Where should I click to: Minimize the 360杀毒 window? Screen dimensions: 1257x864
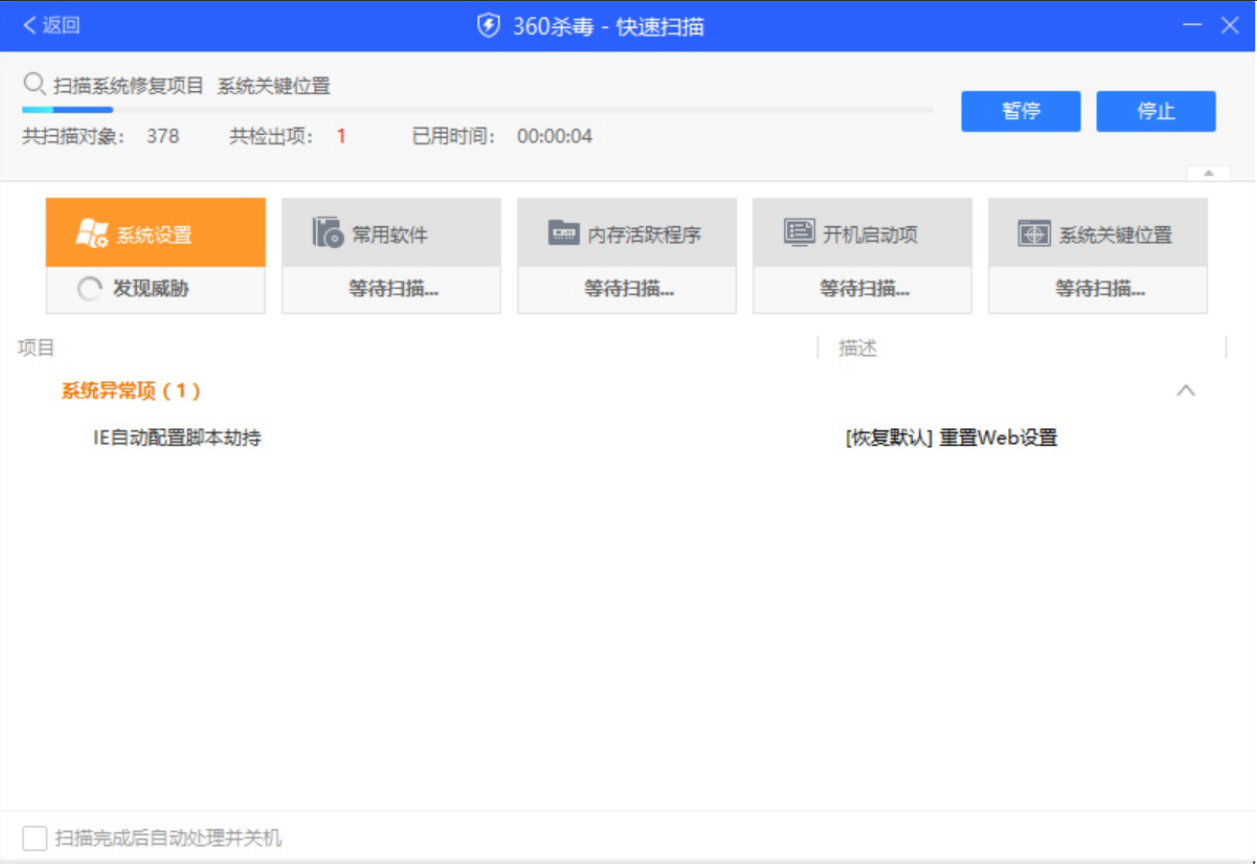pyautogui.click(x=1192, y=26)
